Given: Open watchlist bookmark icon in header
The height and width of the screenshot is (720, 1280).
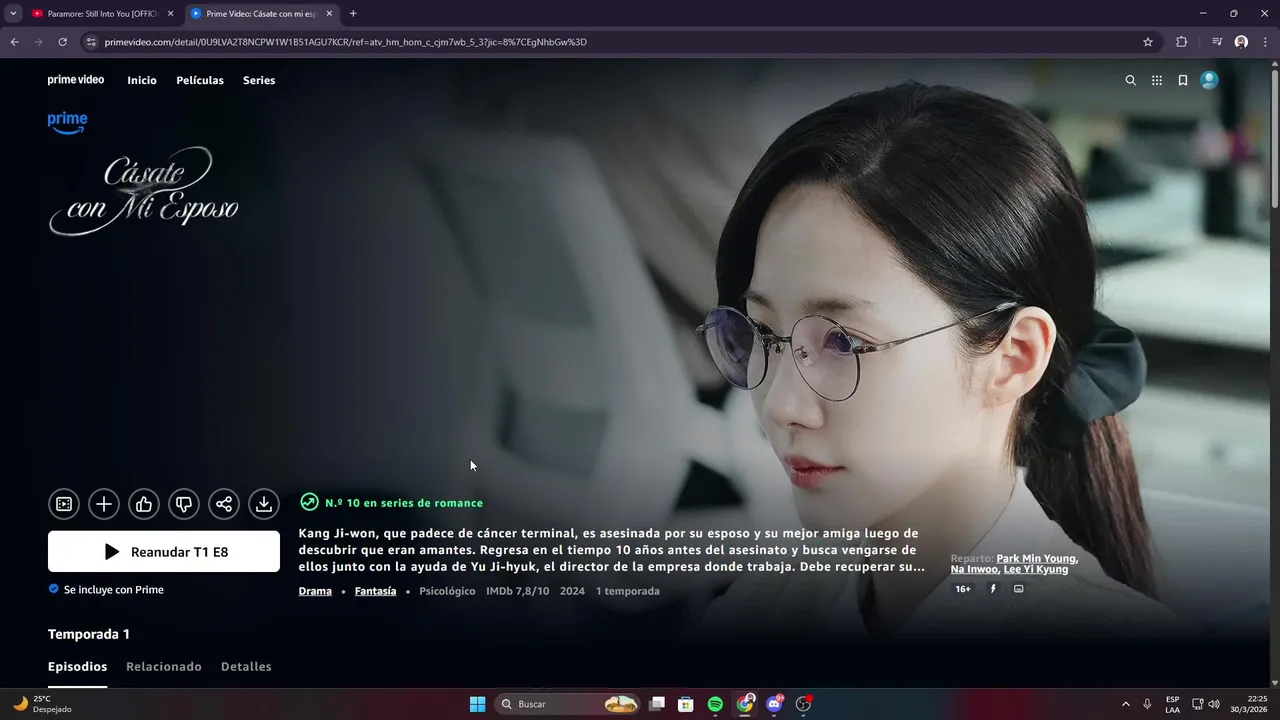Looking at the screenshot, I should point(1183,80).
